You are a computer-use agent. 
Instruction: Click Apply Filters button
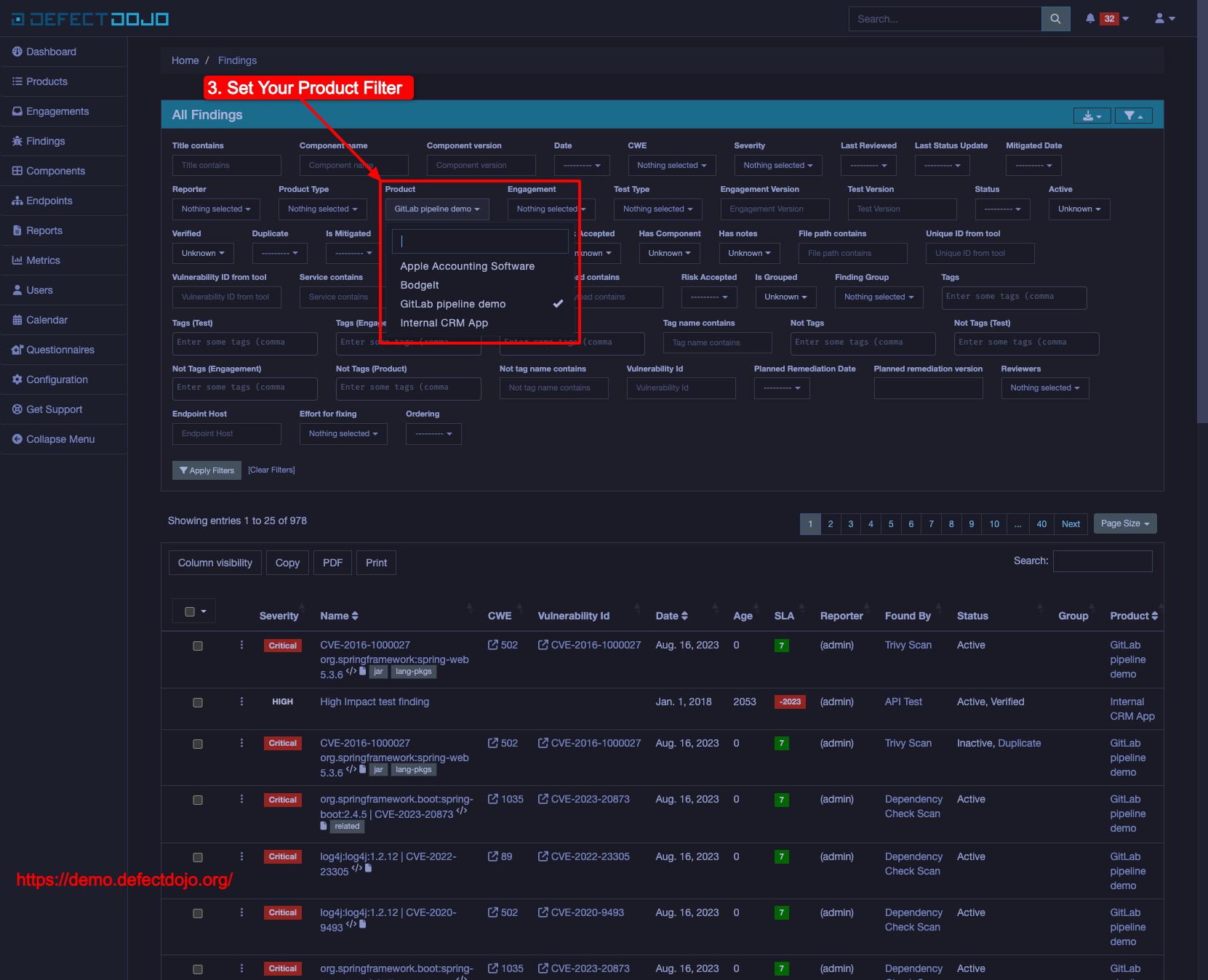(x=207, y=470)
